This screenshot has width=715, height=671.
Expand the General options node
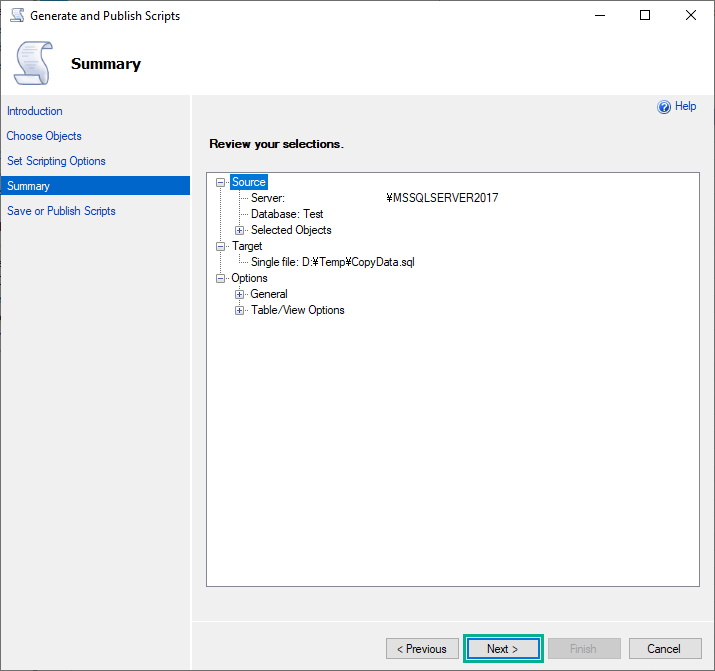[240, 294]
